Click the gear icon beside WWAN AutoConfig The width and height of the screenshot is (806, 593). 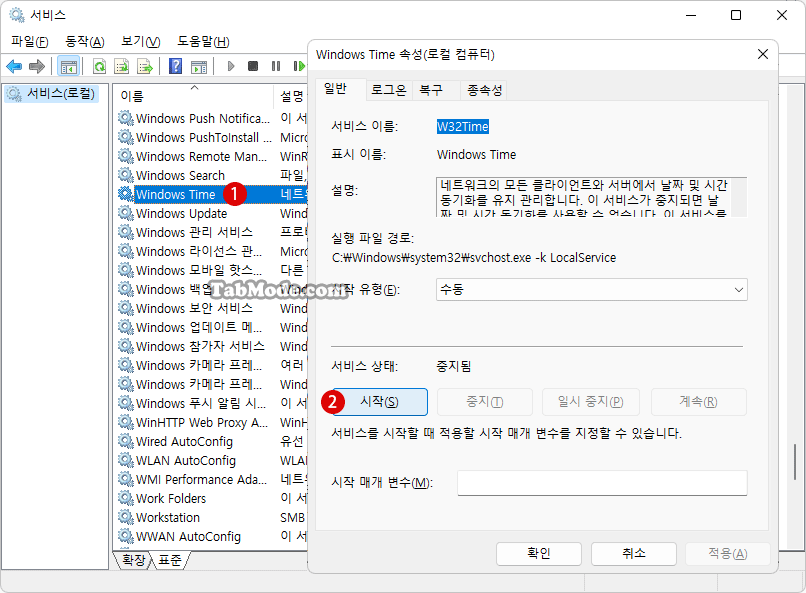click(125, 536)
